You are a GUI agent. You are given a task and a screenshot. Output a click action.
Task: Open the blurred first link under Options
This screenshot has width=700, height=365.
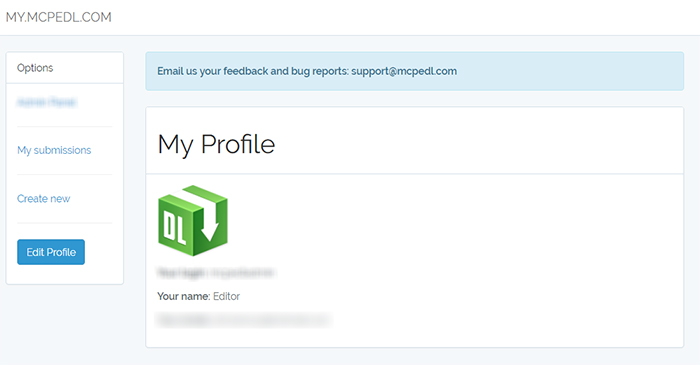point(47,102)
